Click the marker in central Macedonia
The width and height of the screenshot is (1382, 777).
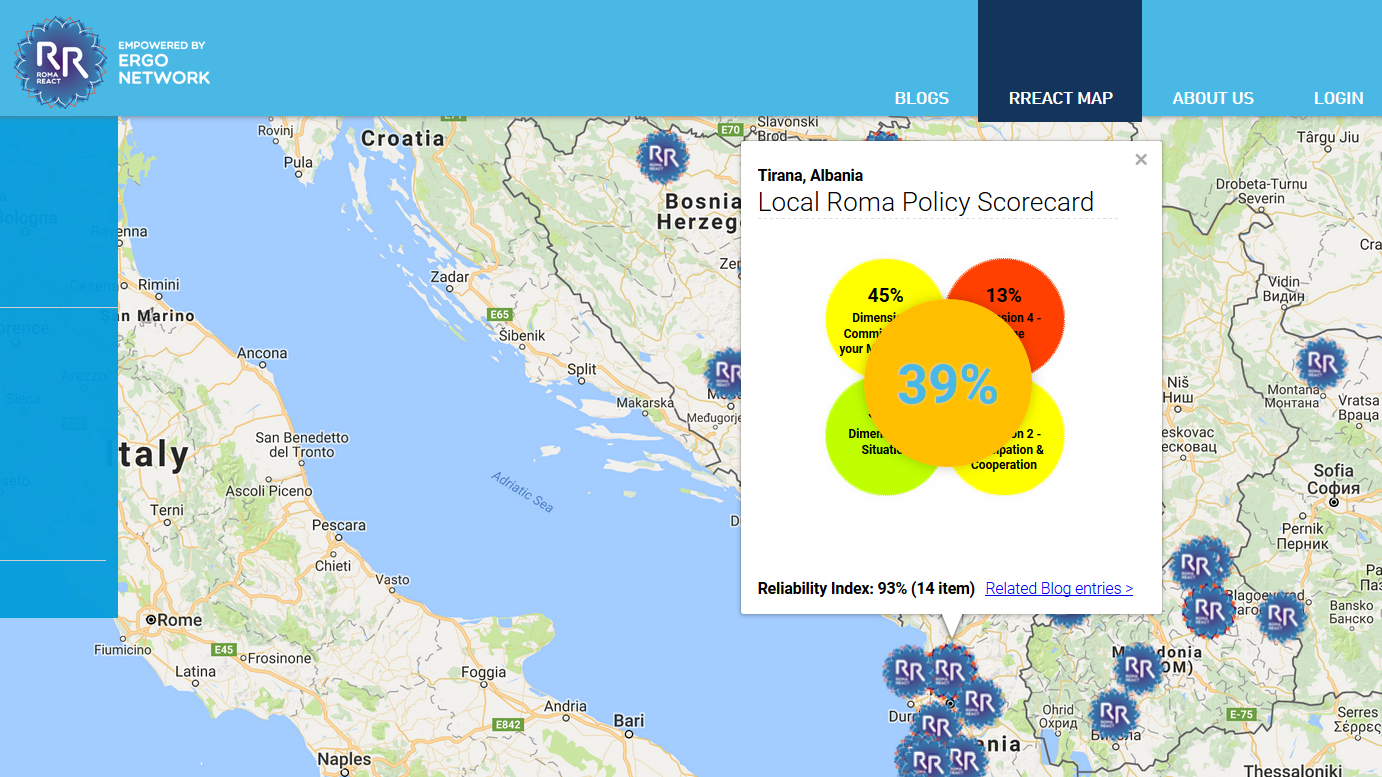[1139, 667]
